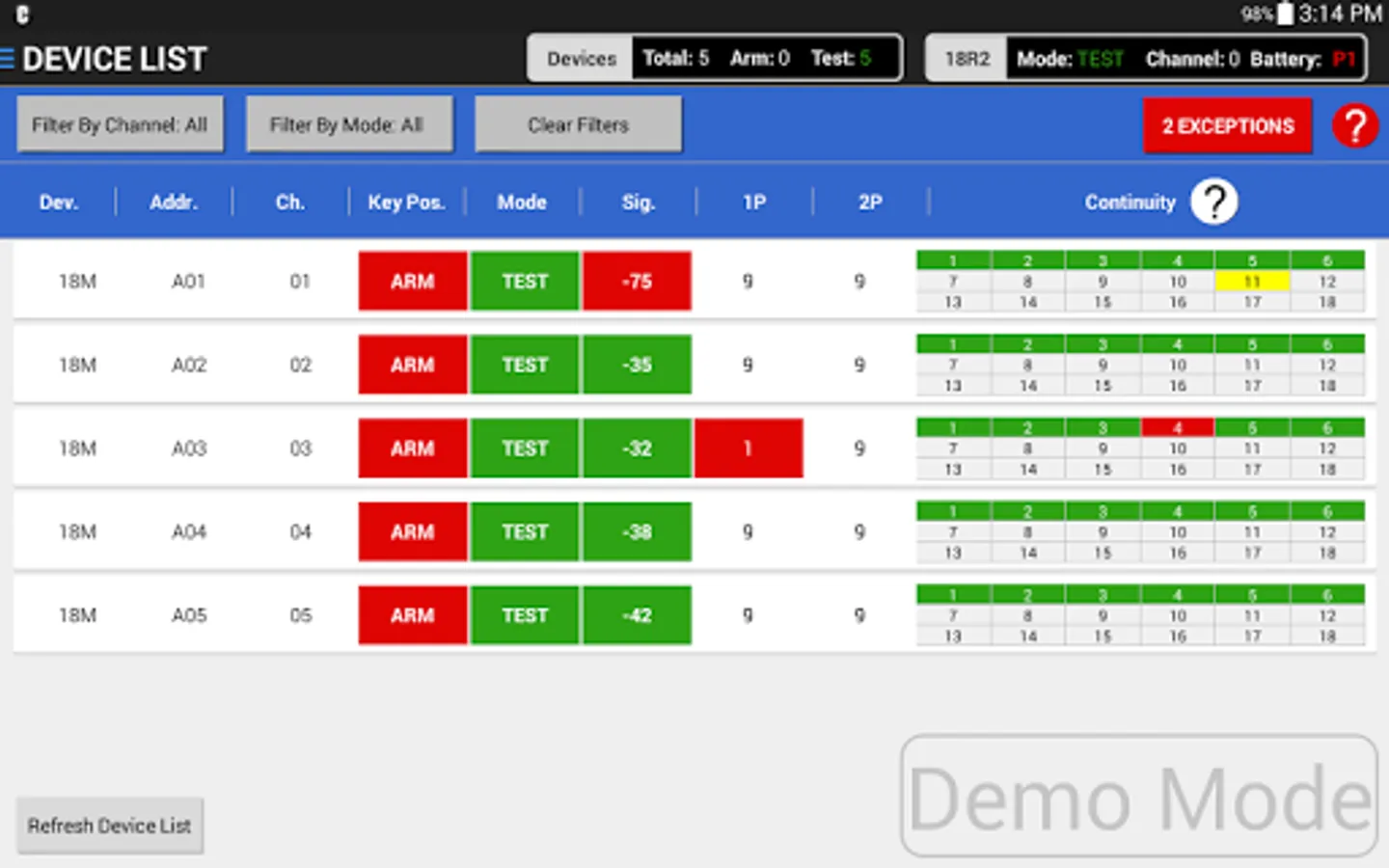Select device address A02

(x=189, y=365)
